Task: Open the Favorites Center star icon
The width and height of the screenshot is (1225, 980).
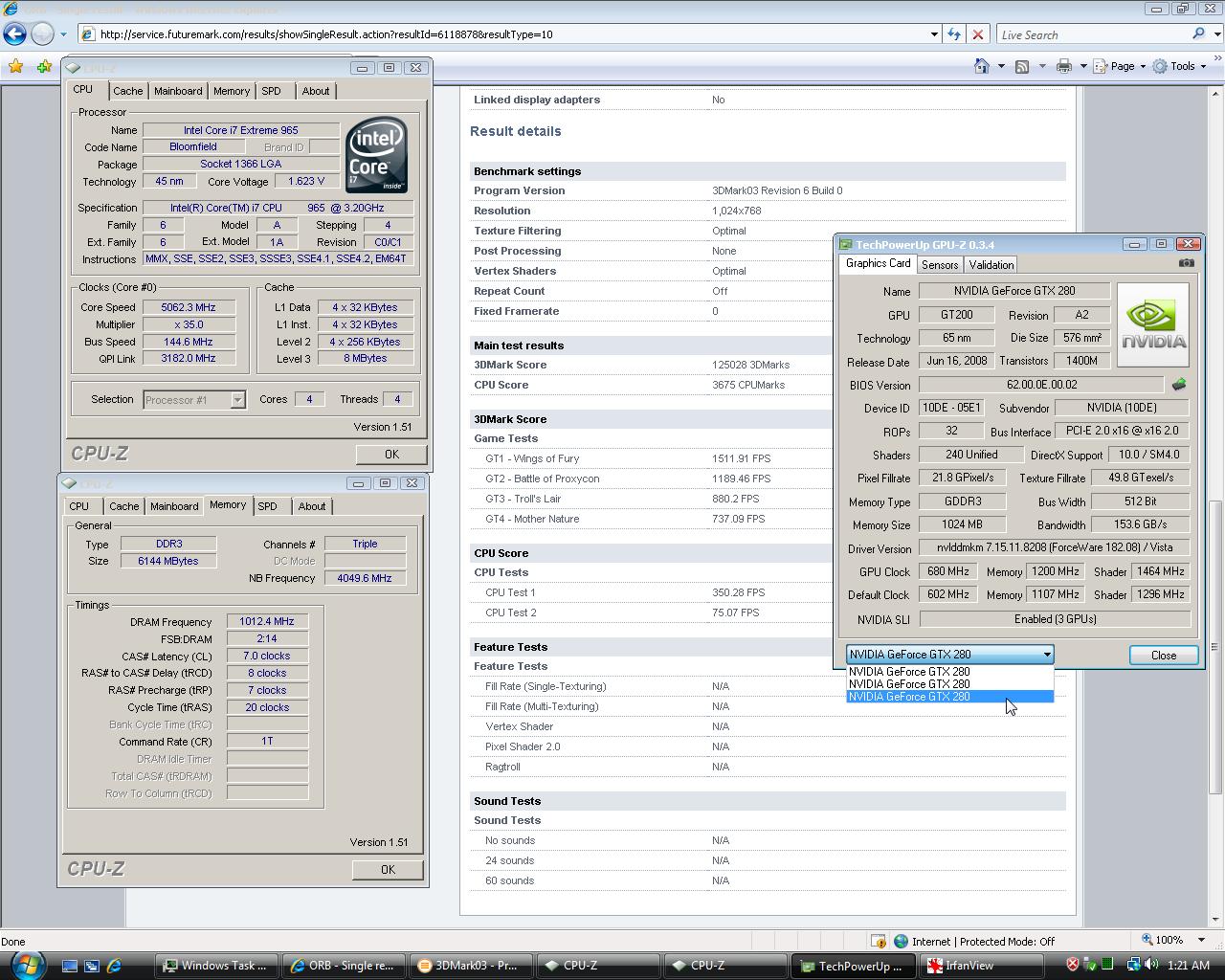Action: (x=15, y=66)
